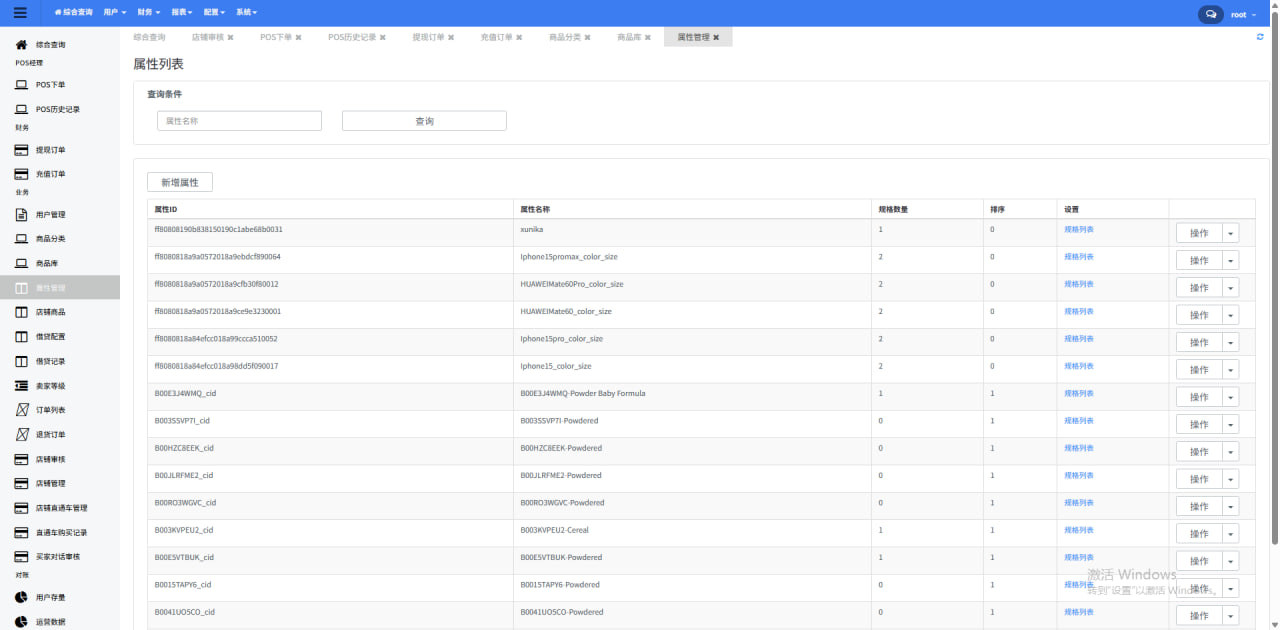Screen dimensions: 1280x630
Task: Close the 店铺审核 tab with its x
Action: point(230,37)
